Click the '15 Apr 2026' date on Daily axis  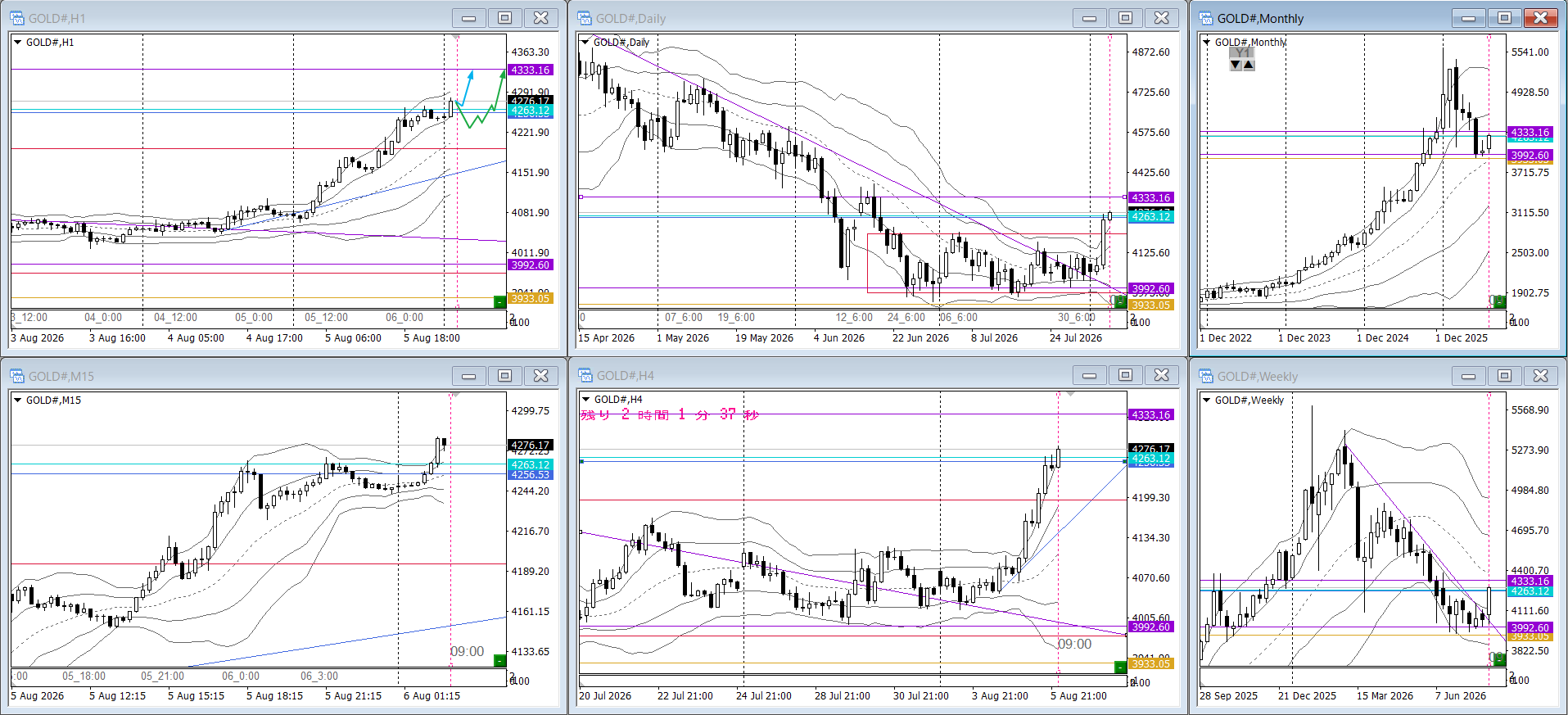tap(607, 337)
